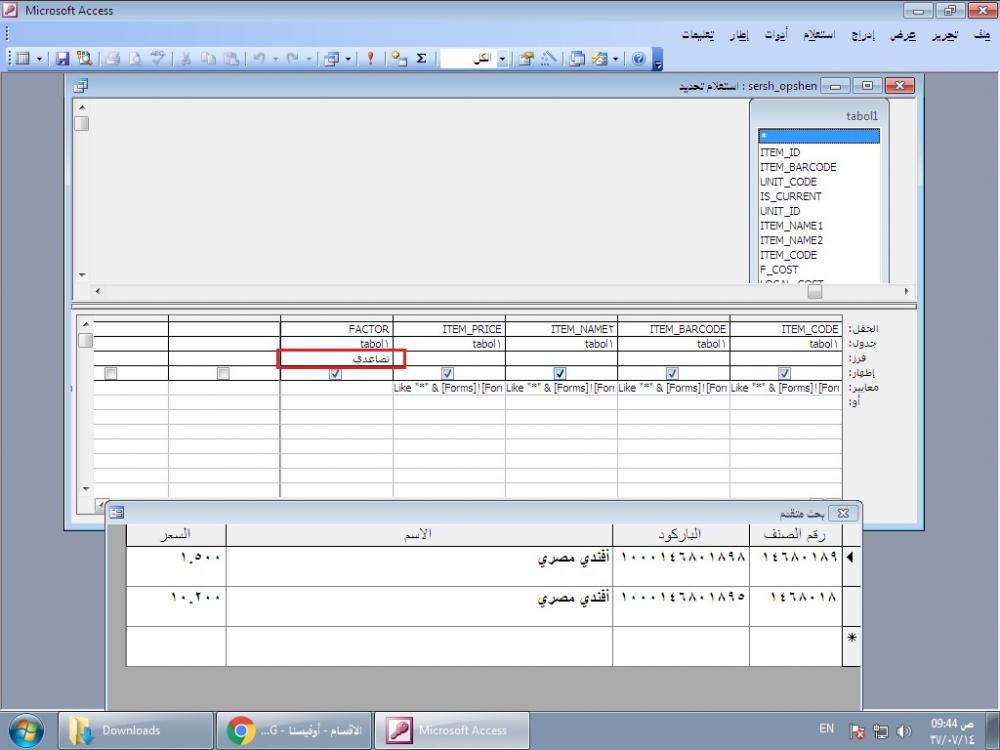Uncheck Show checkbox under ITEM_BARCODE column

click(672, 373)
